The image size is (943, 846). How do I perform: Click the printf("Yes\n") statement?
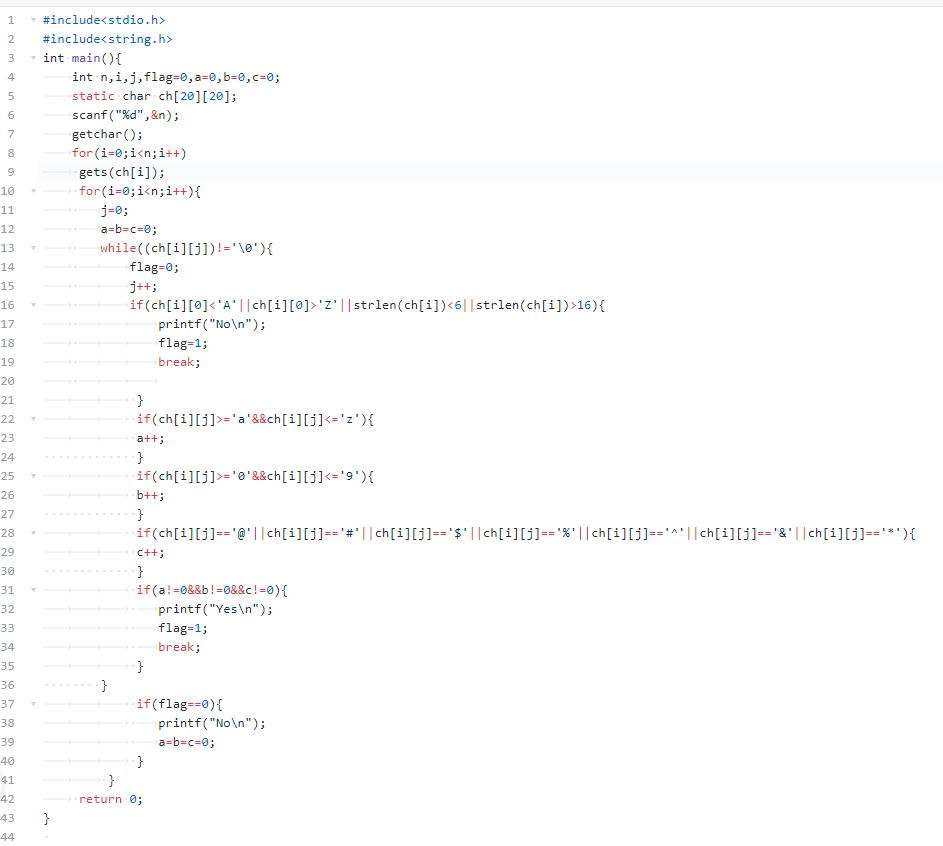[215, 609]
